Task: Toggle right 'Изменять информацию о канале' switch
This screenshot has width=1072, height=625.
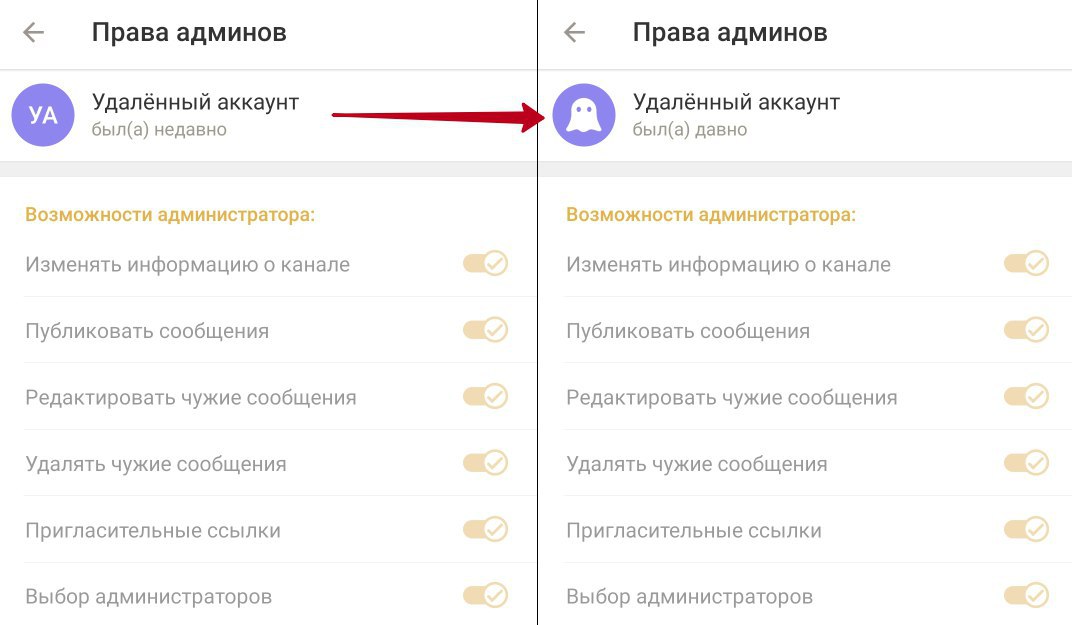Action: 1026,264
